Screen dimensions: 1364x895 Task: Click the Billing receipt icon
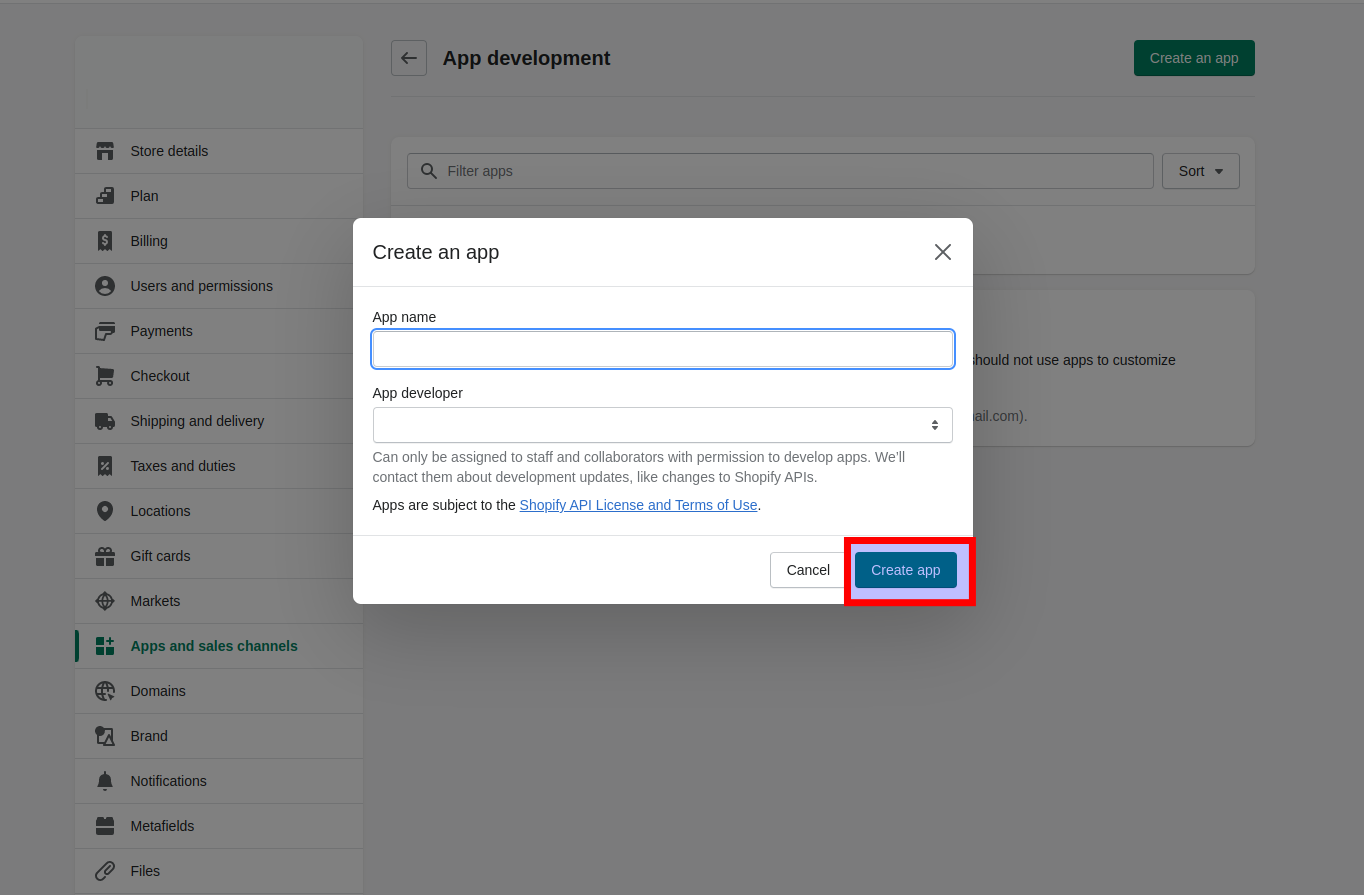(105, 241)
